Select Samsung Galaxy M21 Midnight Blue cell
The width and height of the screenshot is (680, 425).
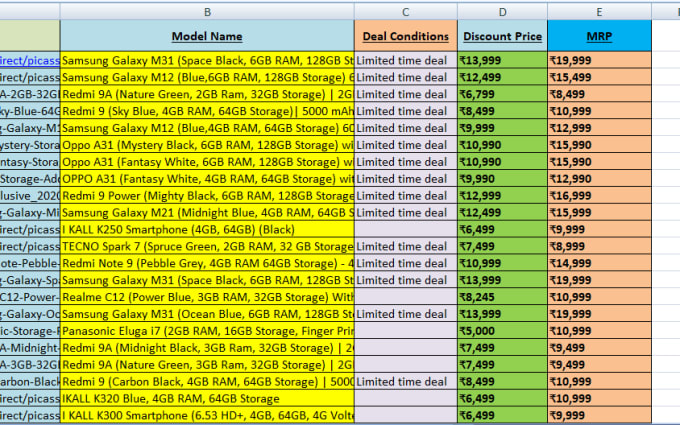pyautogui.click(x=207, y=212)
